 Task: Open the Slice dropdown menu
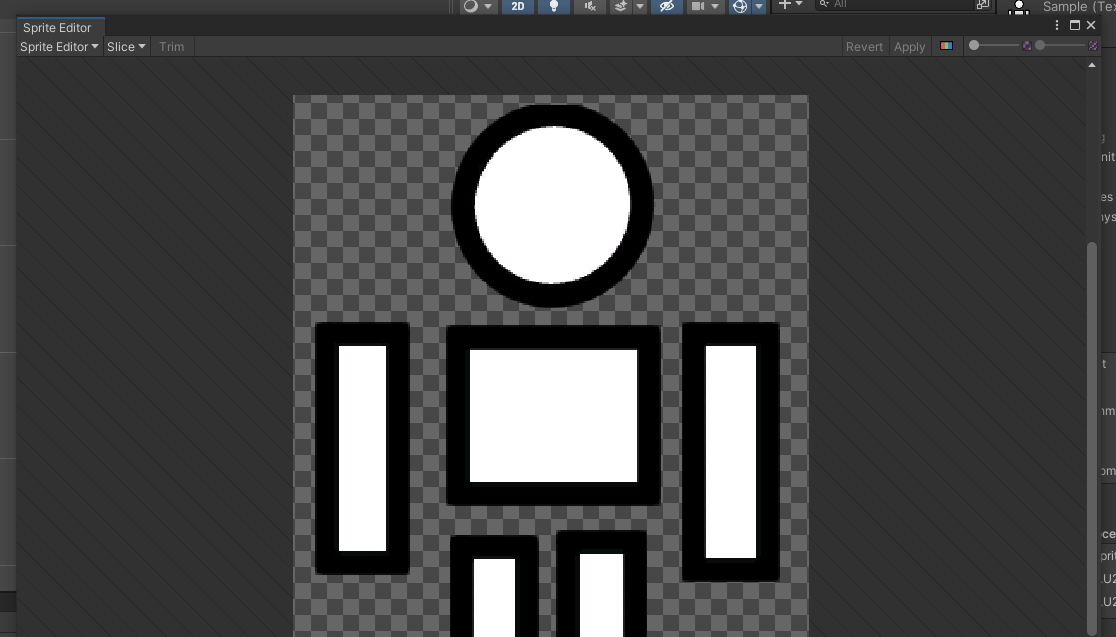126,47
